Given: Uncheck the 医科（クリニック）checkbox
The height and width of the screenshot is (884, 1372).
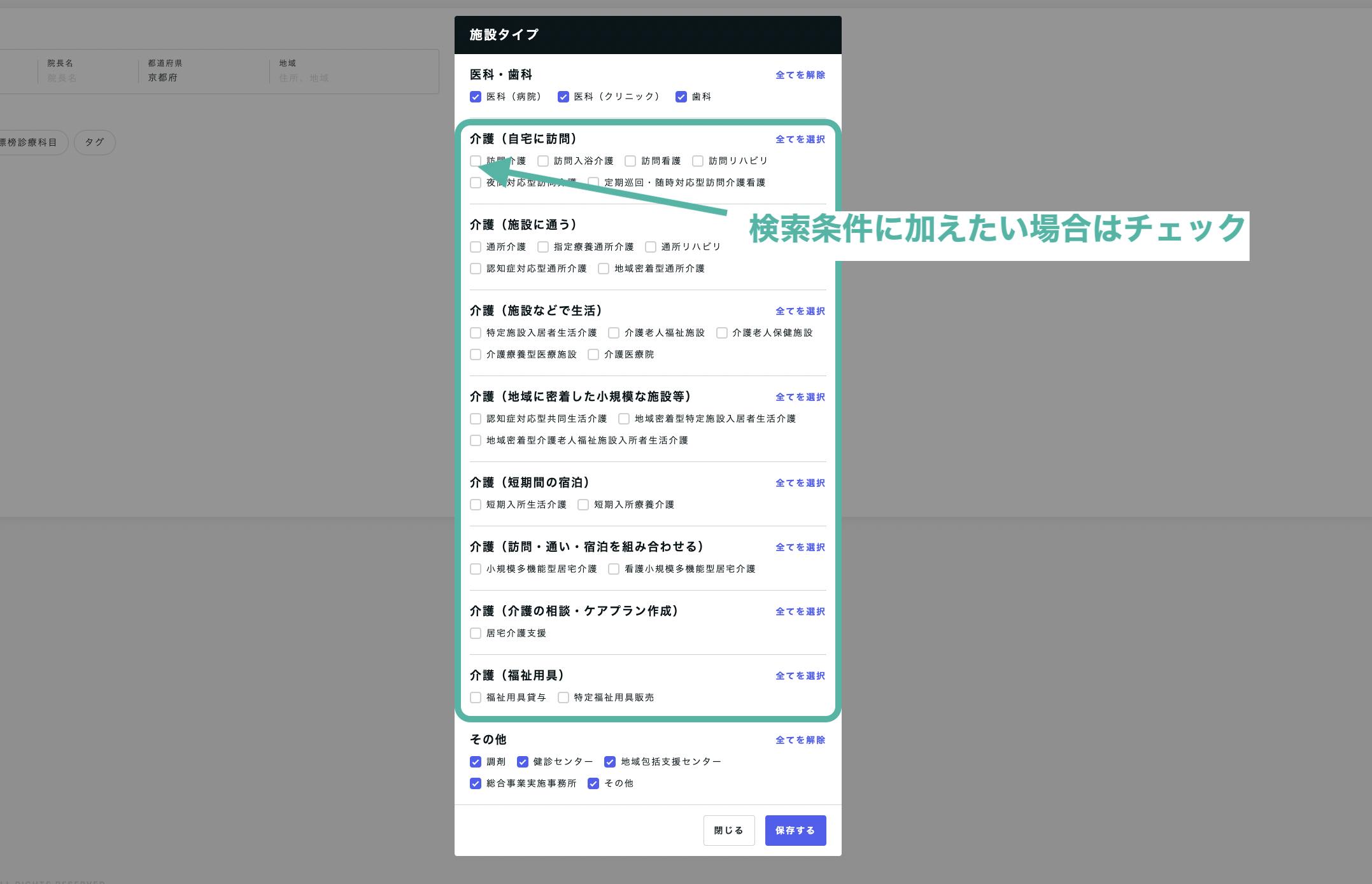Looking at the screenshot, I should 563,97.
